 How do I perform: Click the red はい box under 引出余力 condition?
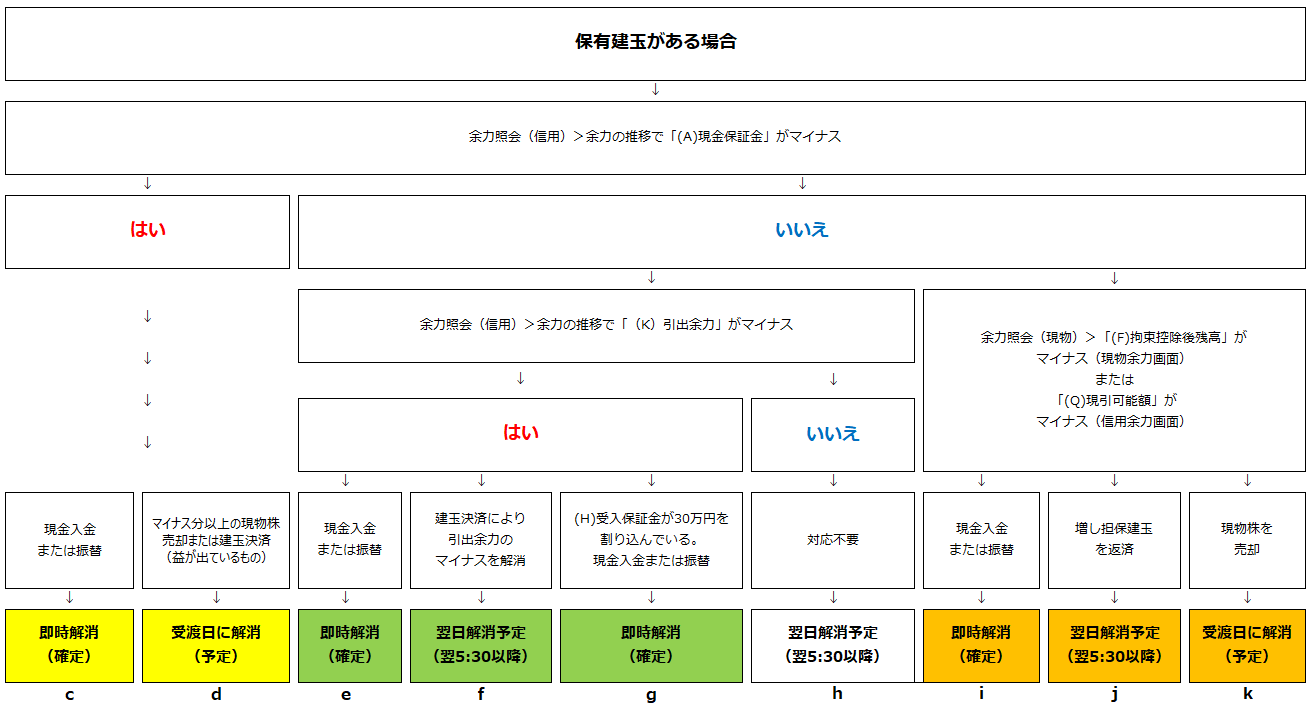coord(520,434)
